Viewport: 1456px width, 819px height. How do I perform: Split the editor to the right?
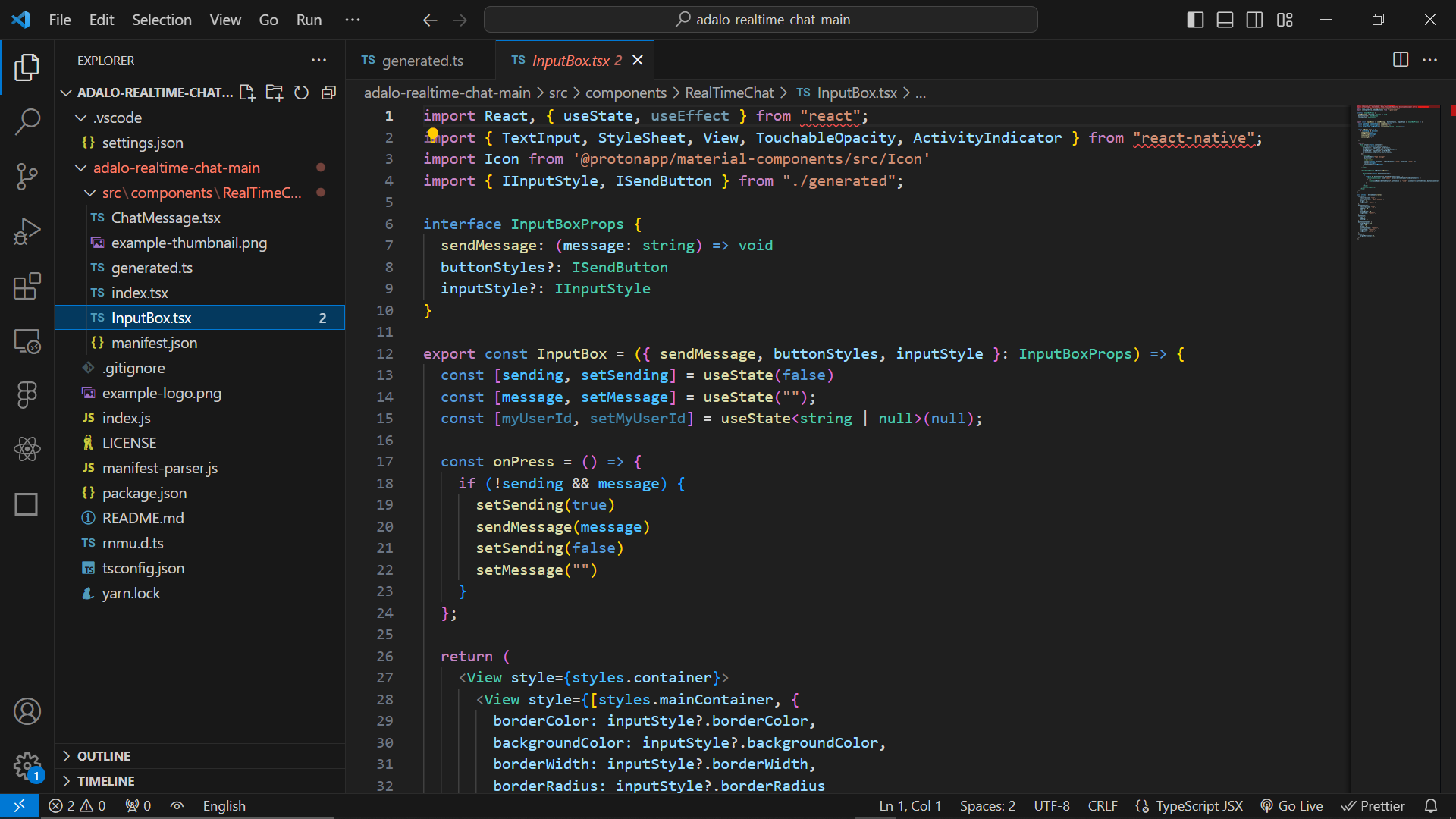pos(1401,60)
